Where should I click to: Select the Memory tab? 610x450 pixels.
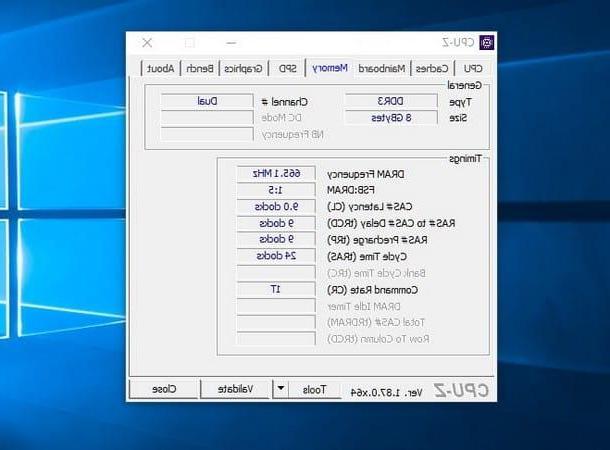(330, 68)
